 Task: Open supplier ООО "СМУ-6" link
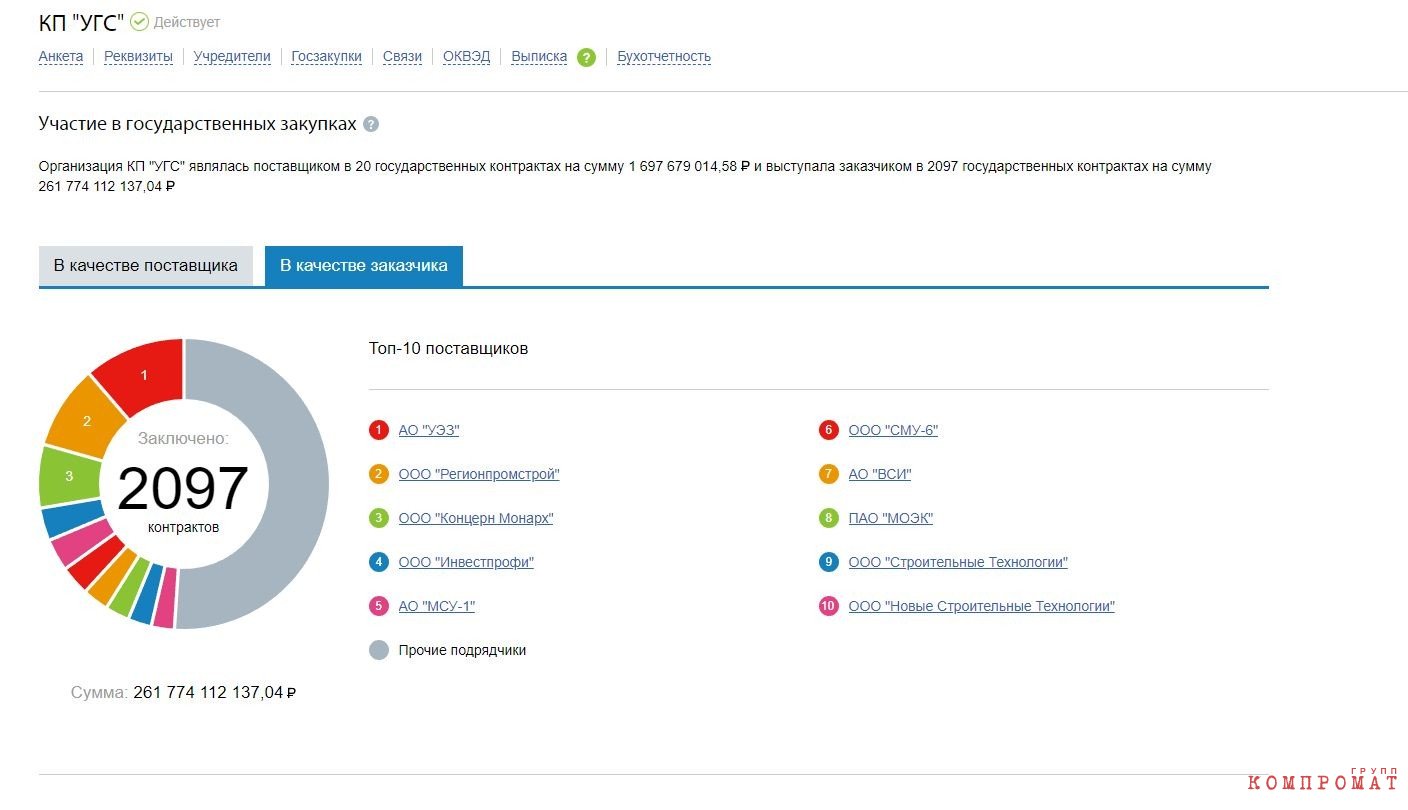coord(893,431)
